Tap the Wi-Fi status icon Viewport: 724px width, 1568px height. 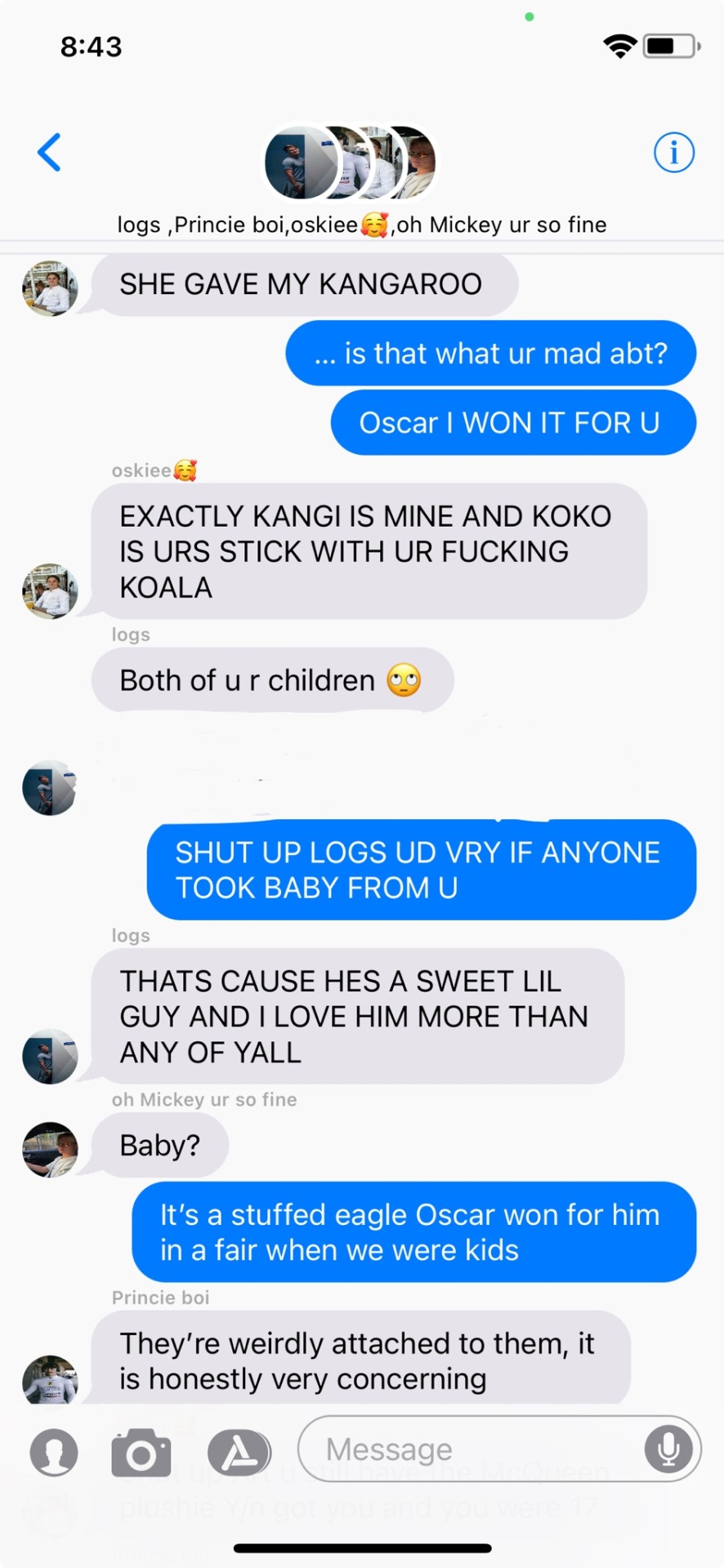620,47
